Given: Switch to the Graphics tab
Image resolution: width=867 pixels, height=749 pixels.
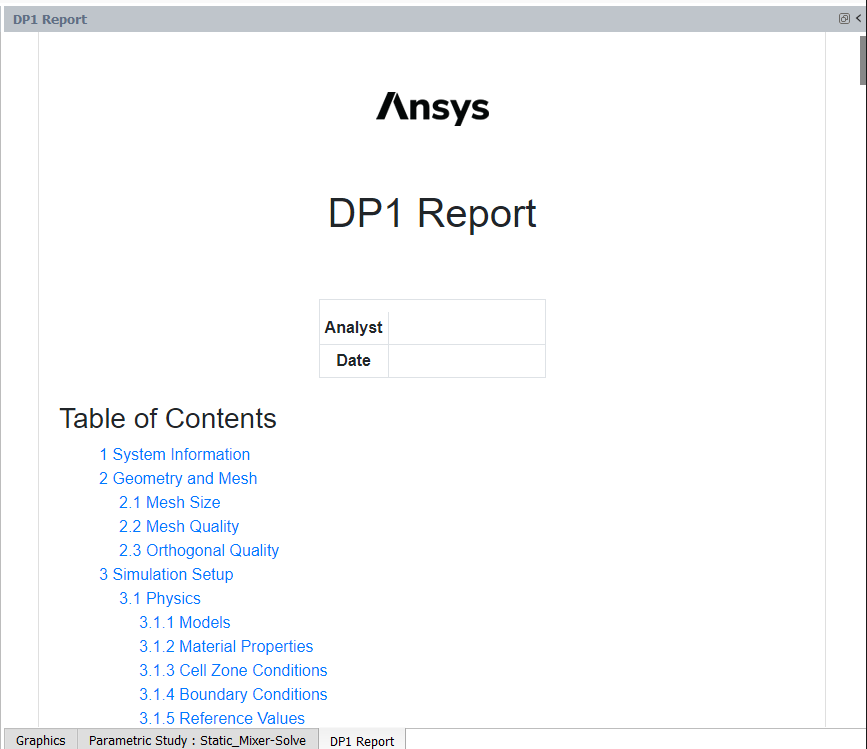Looking at the screenshot, I should click(39, 740).
